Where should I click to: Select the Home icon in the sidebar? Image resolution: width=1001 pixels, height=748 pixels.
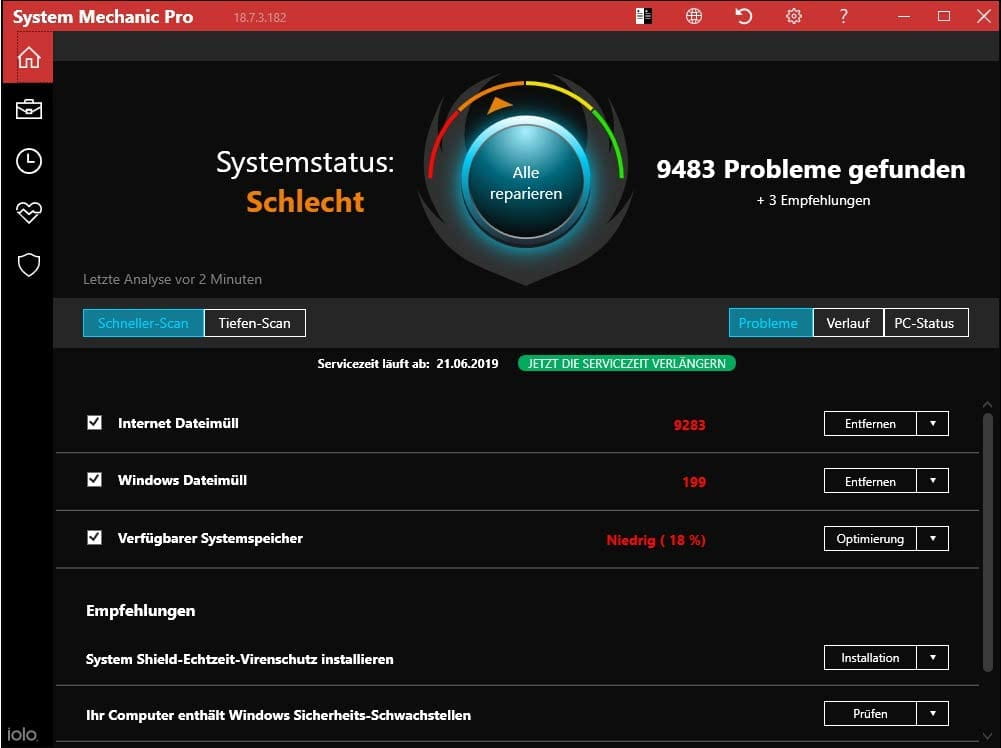27,57
